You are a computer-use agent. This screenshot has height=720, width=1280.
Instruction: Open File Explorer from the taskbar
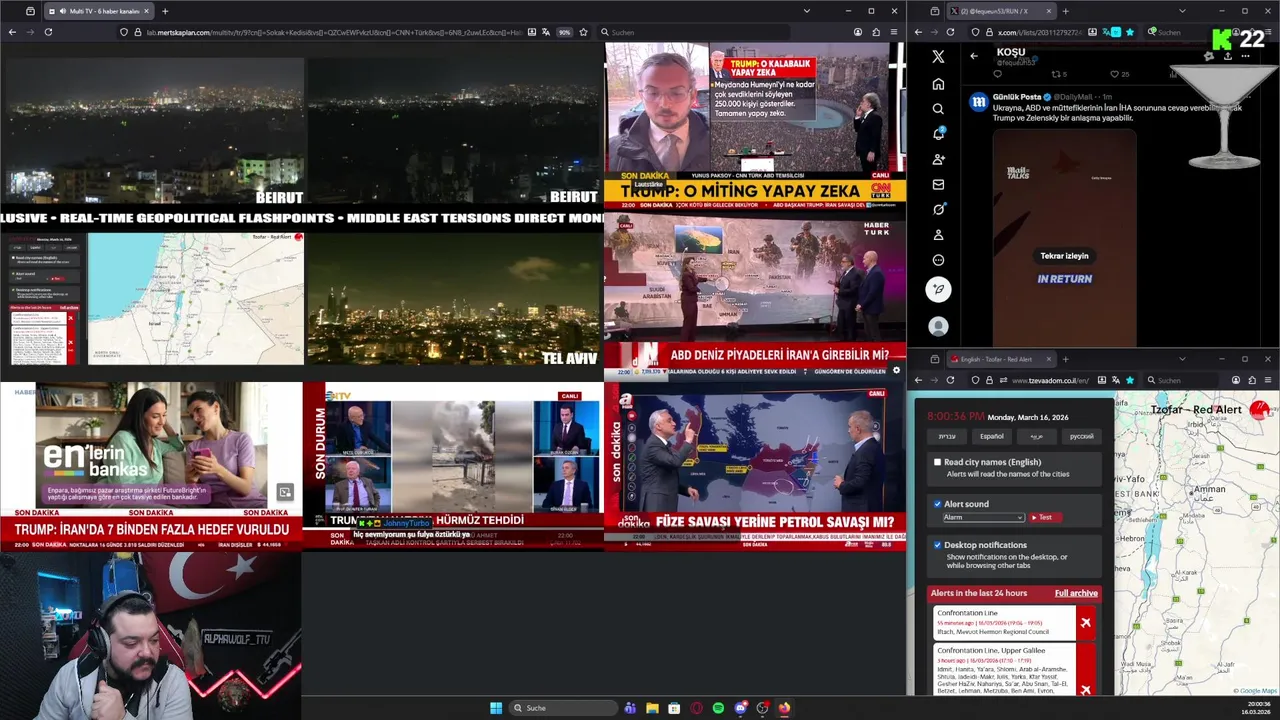[652, 708]
